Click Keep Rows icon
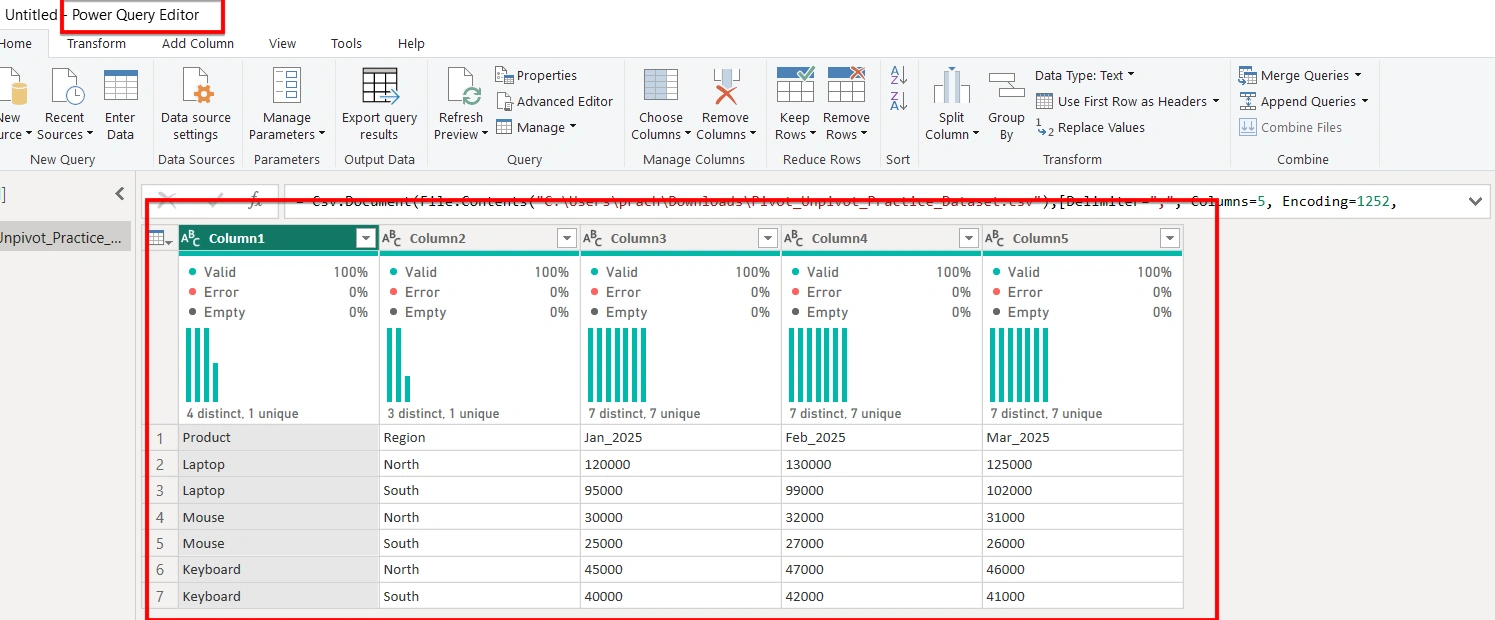The image size is (1495, 620). (x=795, y=86)
